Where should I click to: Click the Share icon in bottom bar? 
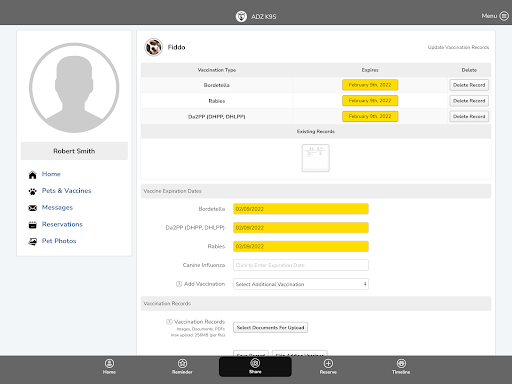click(255, 363)
